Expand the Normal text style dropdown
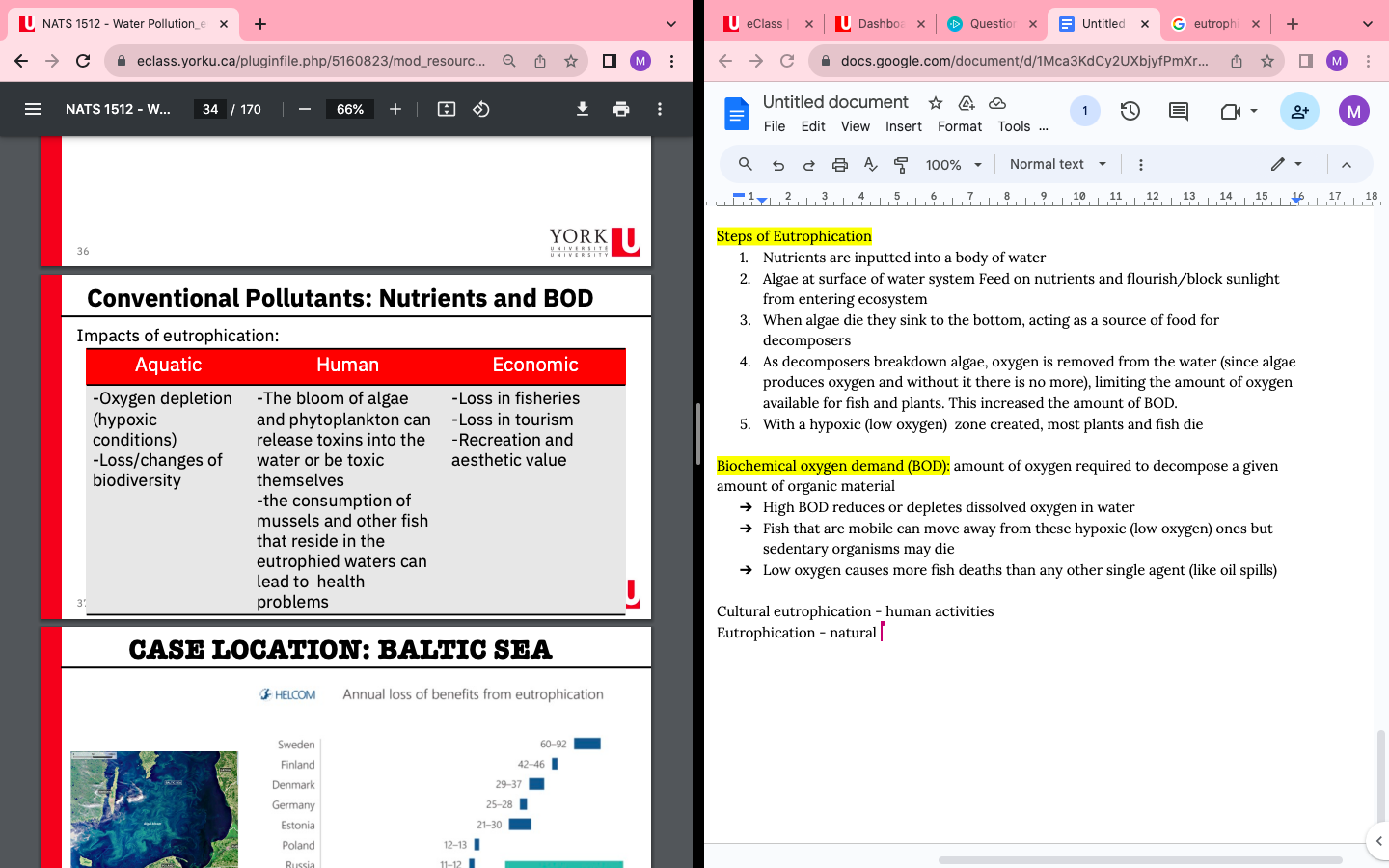 click(1057, 165)
